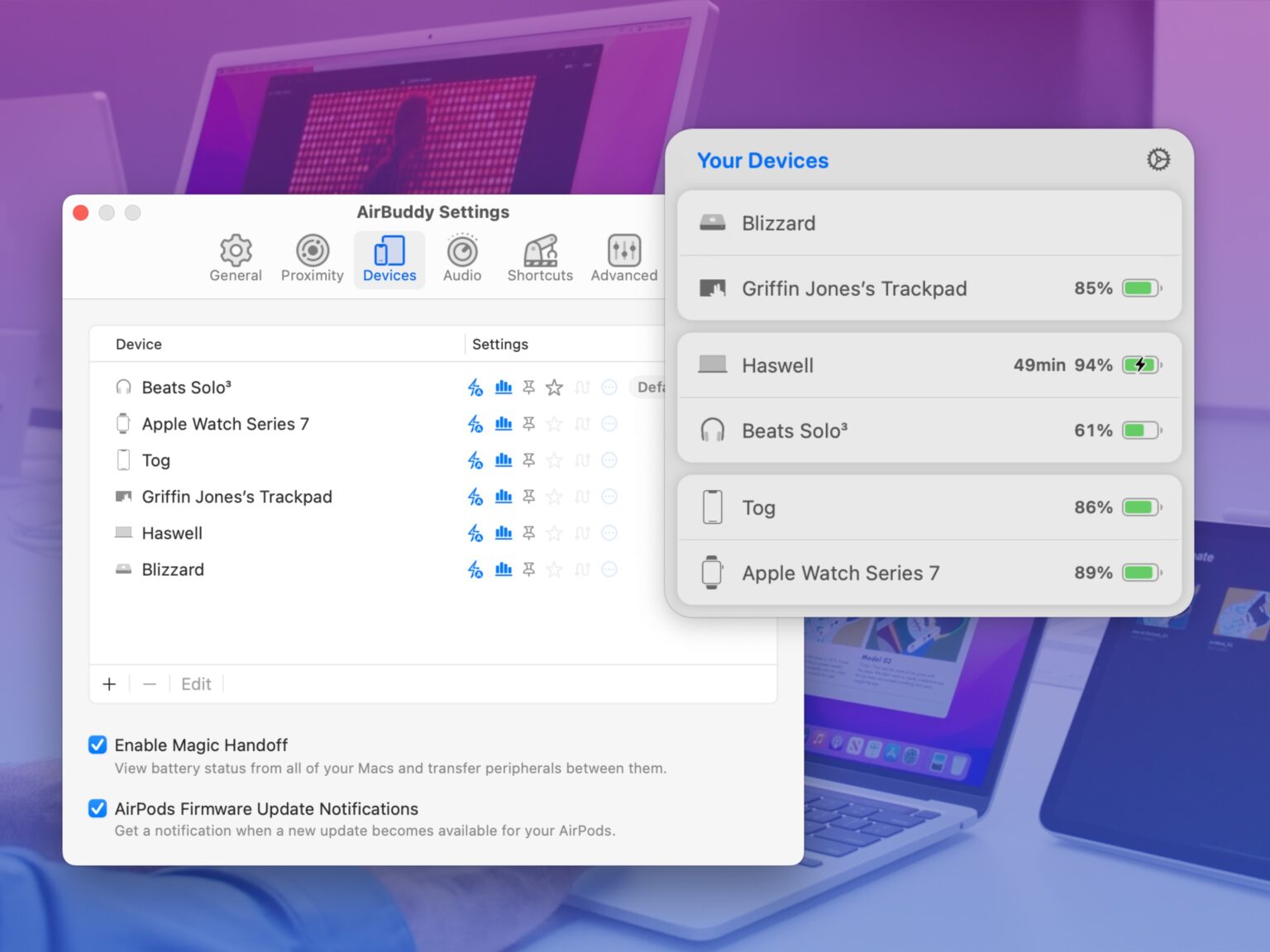Click the pin icon for Blizzard
The width and height of the screenshot is (1270, 952).
click(529, 569)
